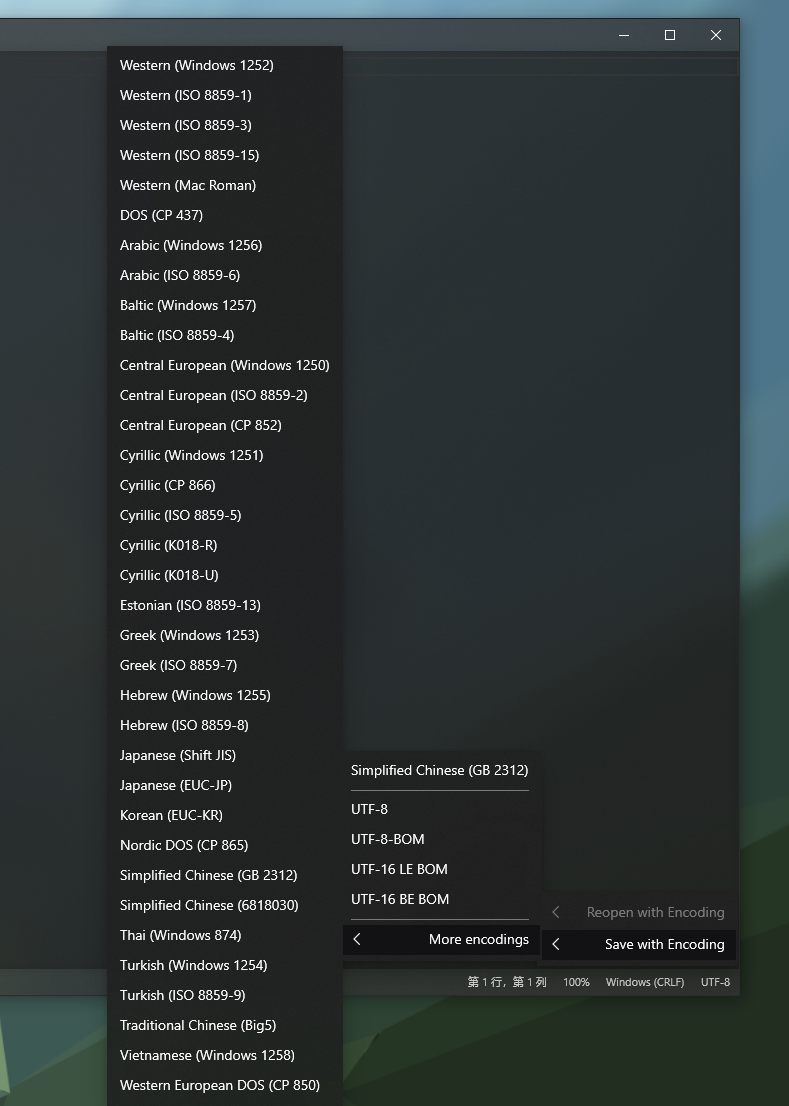Choose Central European (ISO 8859-2)

coord(225,395)
